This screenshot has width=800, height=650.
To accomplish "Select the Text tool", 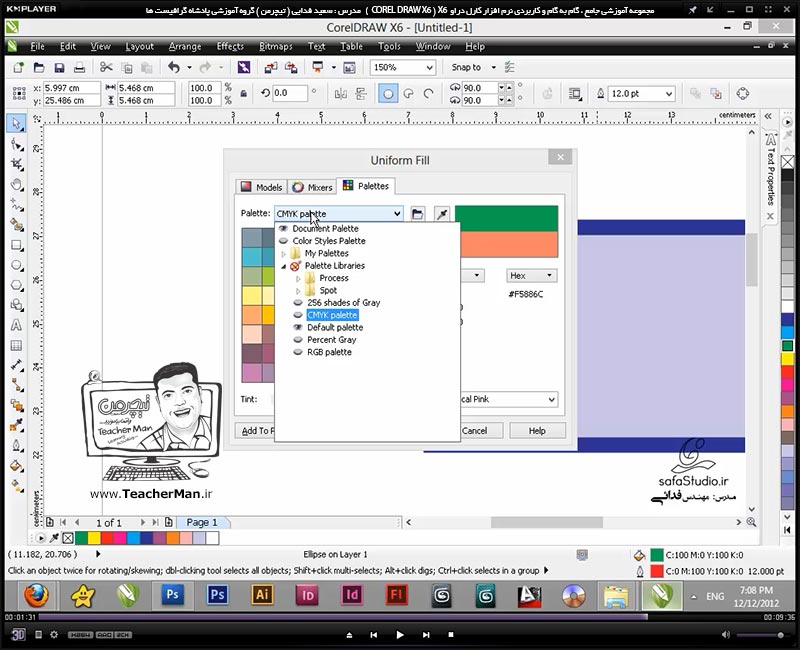I will [x=17, y=326].
